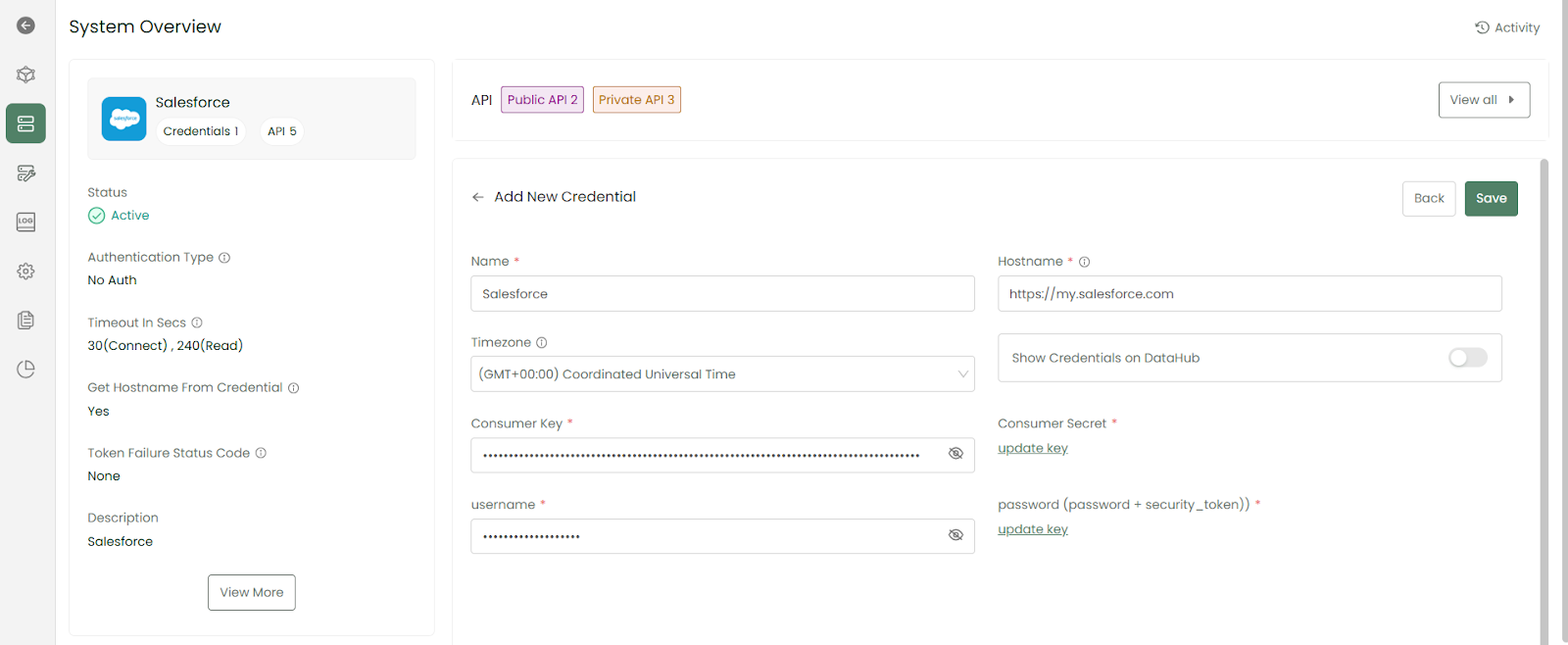This screenshot has height=645, width=1568.
Task: Click View More to expand system details
Action: pos(251,592)
